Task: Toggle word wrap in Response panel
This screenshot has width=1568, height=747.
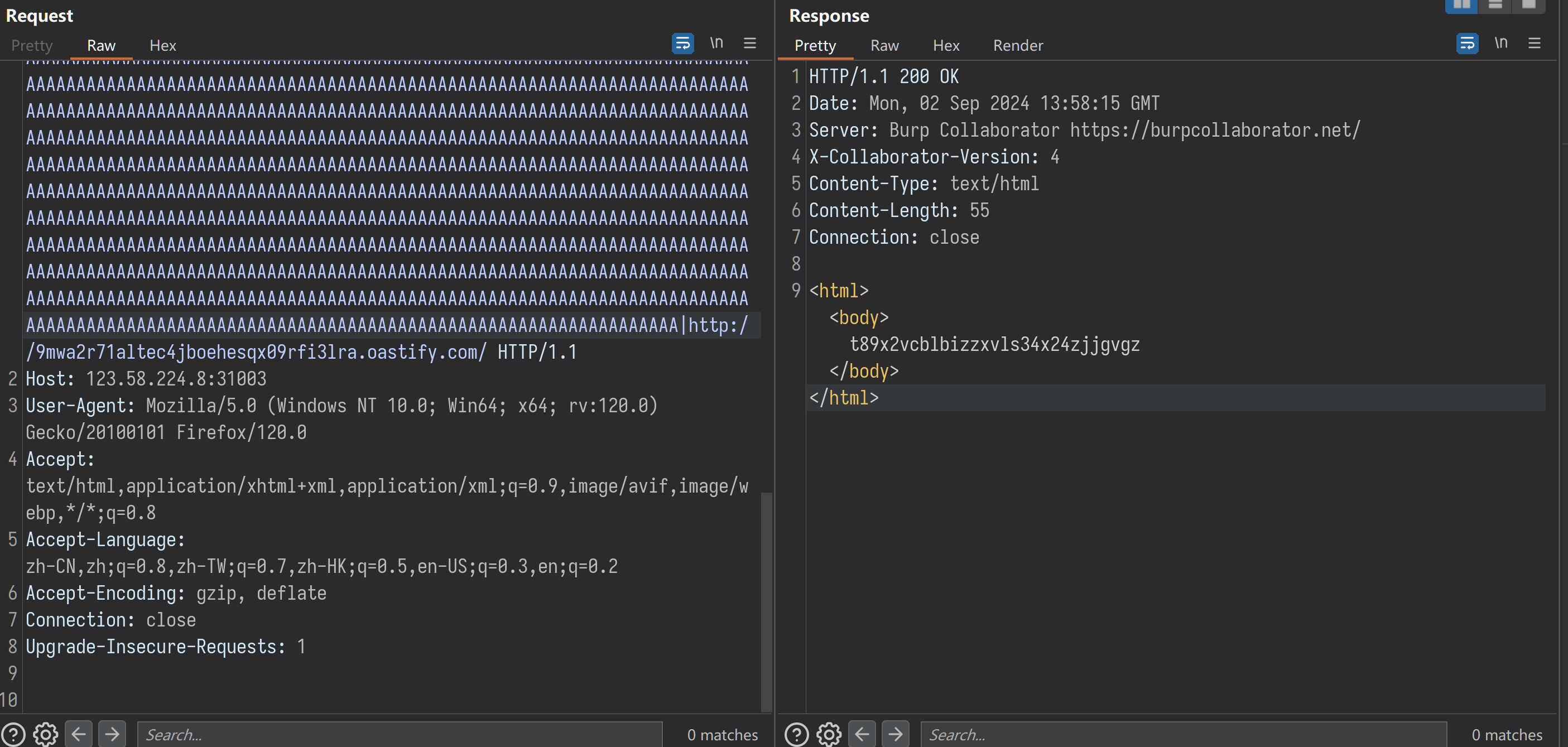Action: [x=1467, y=44]
